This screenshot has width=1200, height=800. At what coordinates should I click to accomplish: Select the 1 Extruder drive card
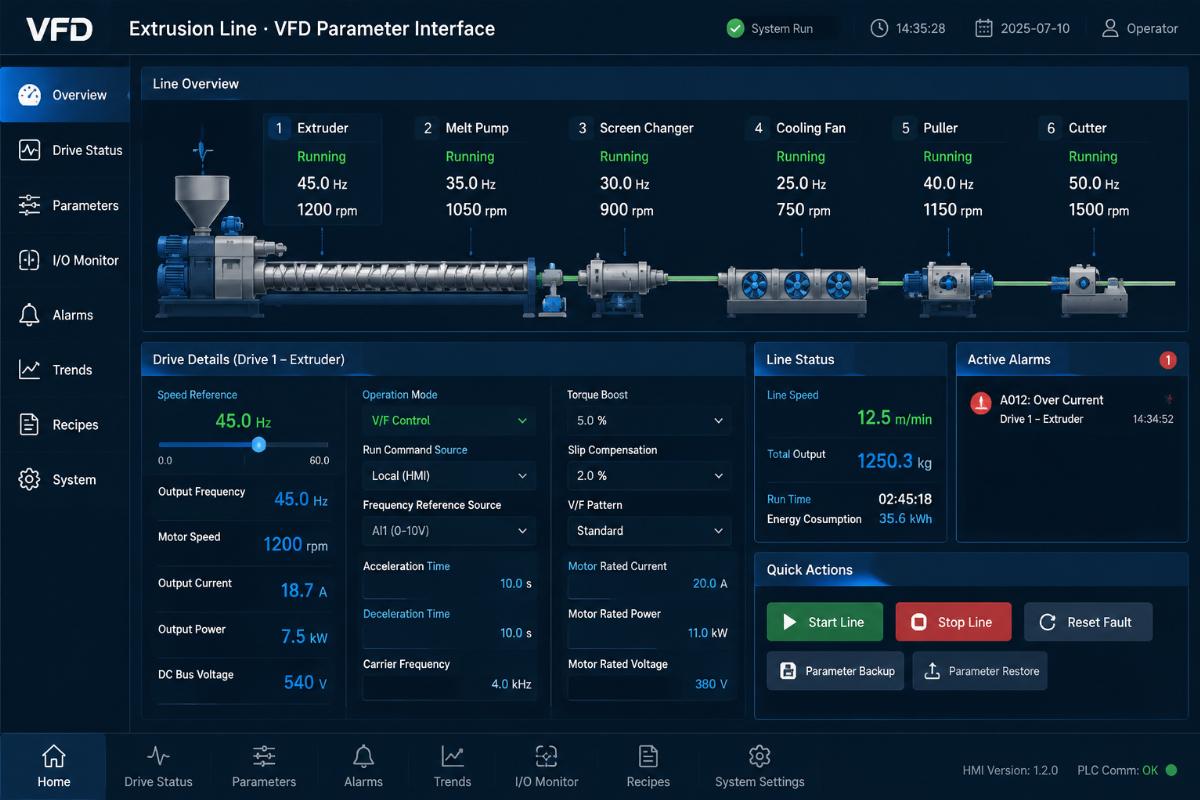(323, 169)
